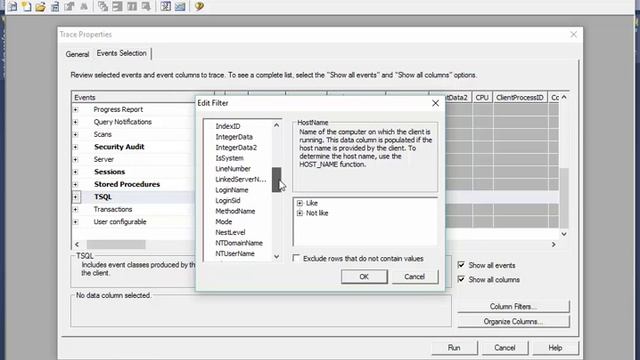Expand the Progress Report event category
This screenshot has width=640, height=360.
coord(76,109)
